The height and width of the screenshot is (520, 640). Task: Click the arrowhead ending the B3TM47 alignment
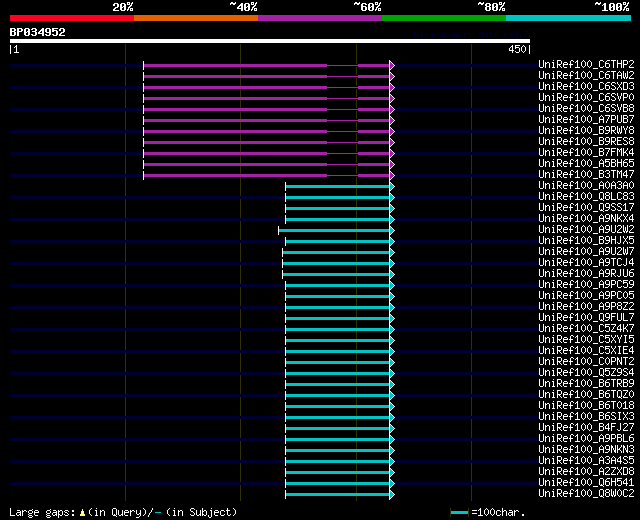[x=392, y=176]
